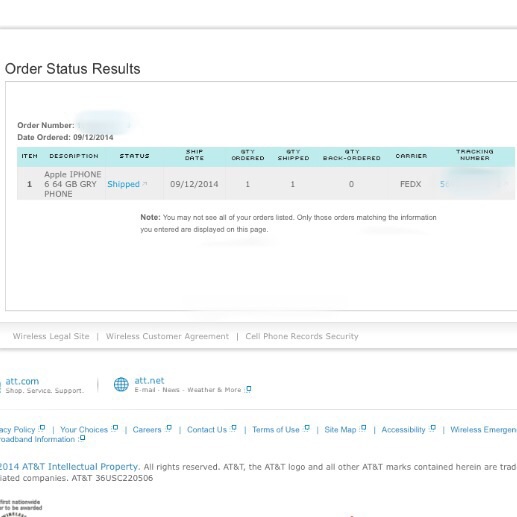Screen dimensions: 517x517
Task: Click the Description column header
Action: click(74, 156)
